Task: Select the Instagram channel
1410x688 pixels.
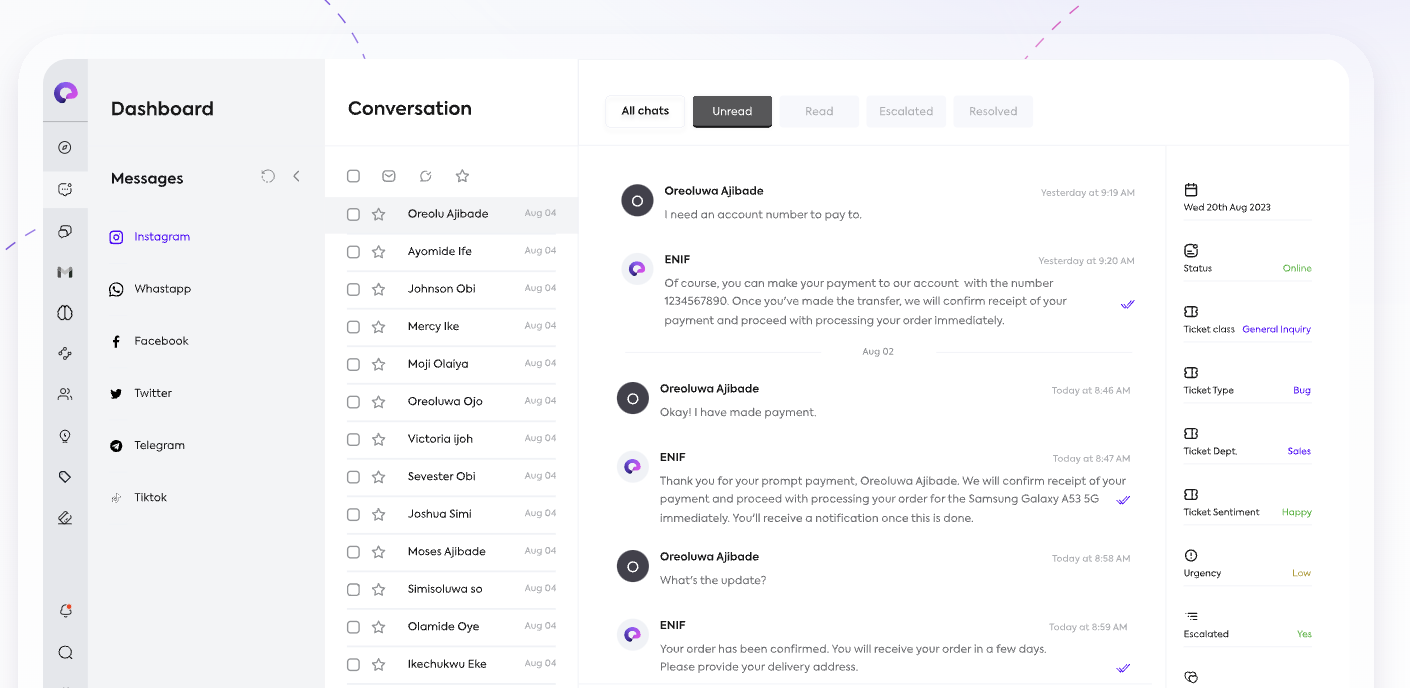Action: 150,237
